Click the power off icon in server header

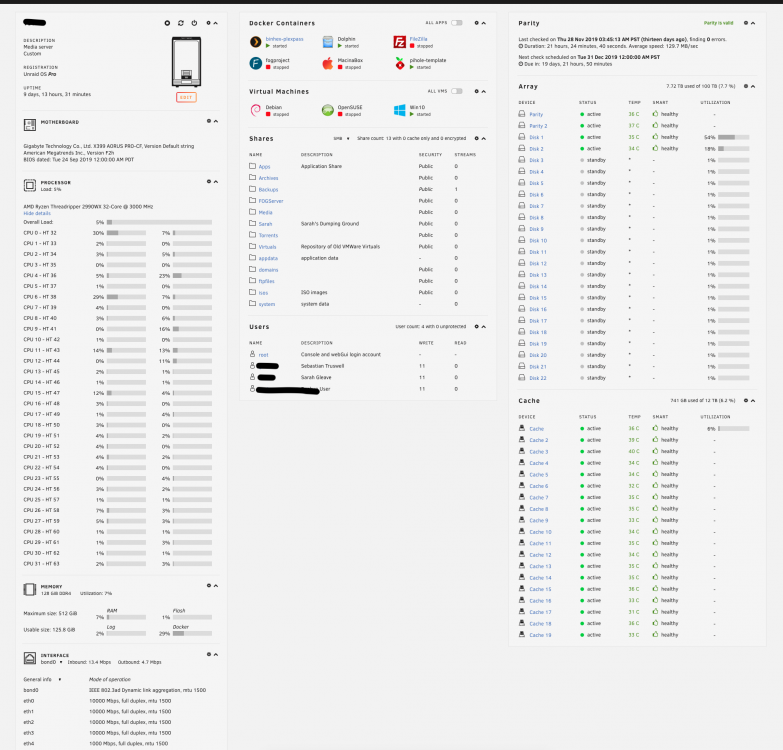[194, 23]
